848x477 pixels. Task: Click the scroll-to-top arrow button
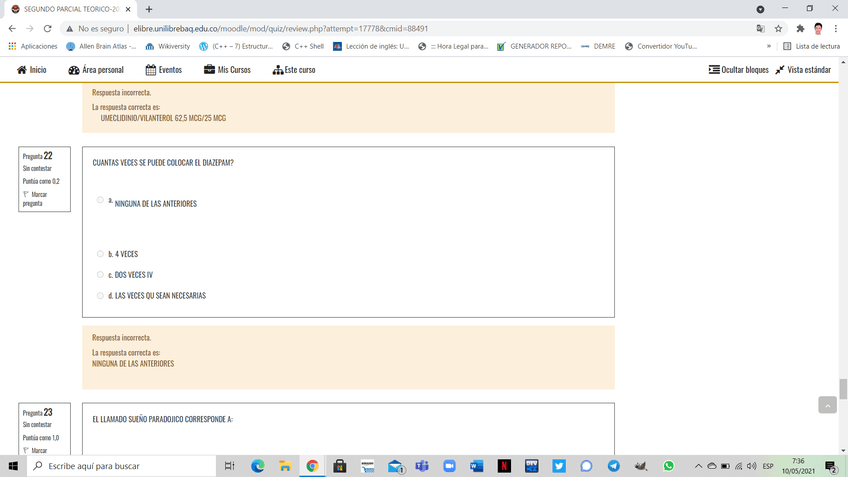827,405
